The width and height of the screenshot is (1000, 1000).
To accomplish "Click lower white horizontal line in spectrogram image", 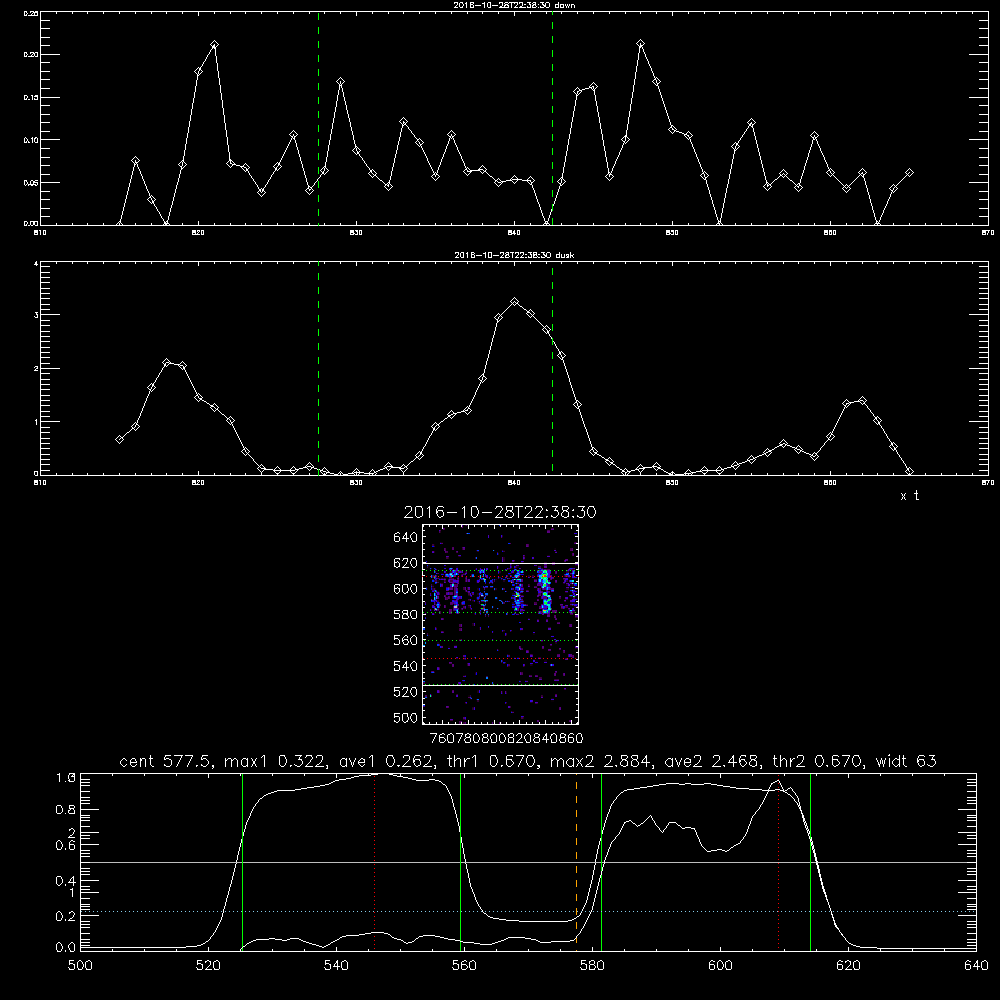I will tap(501, 685).
